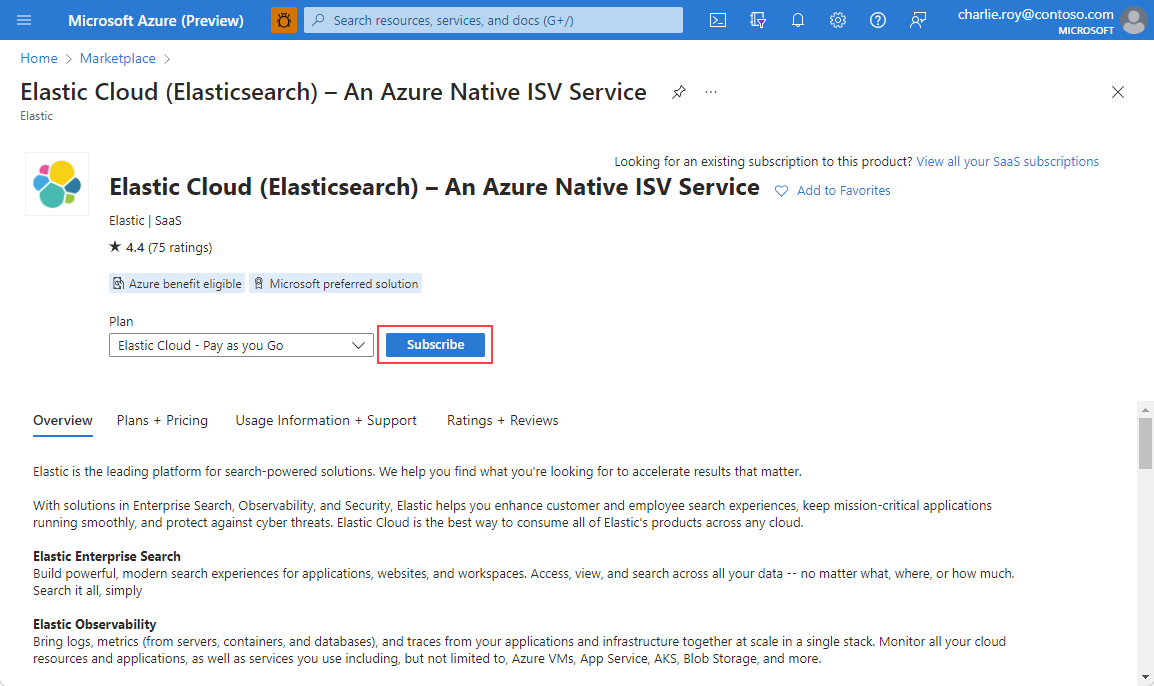Focus the Search resources, services, and docs box
Viewport: 1154px width, 686px height.
point(493,21)
